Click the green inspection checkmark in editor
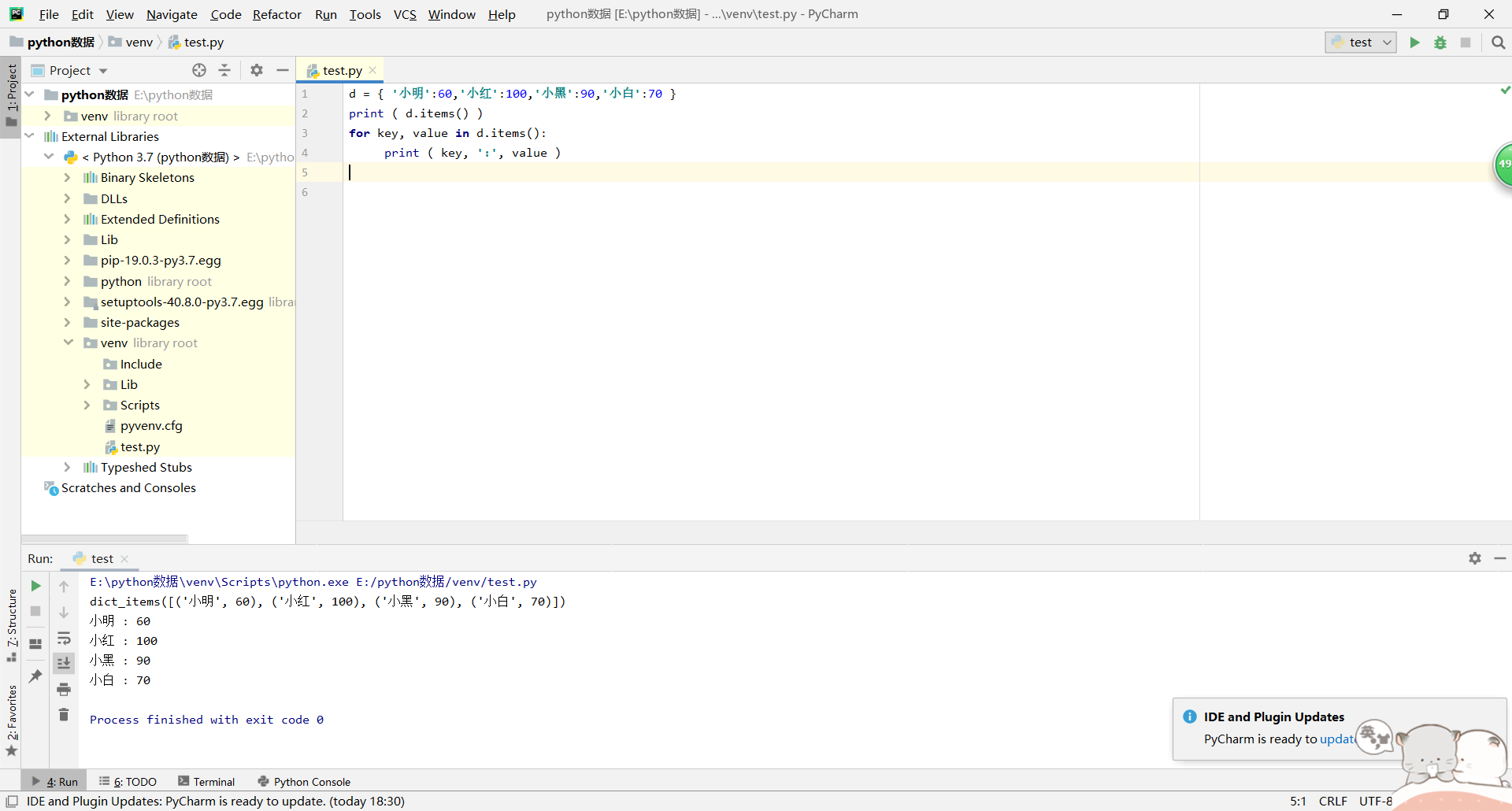The width and height of the screenshot is (1512, 811). click(1505, 91)
